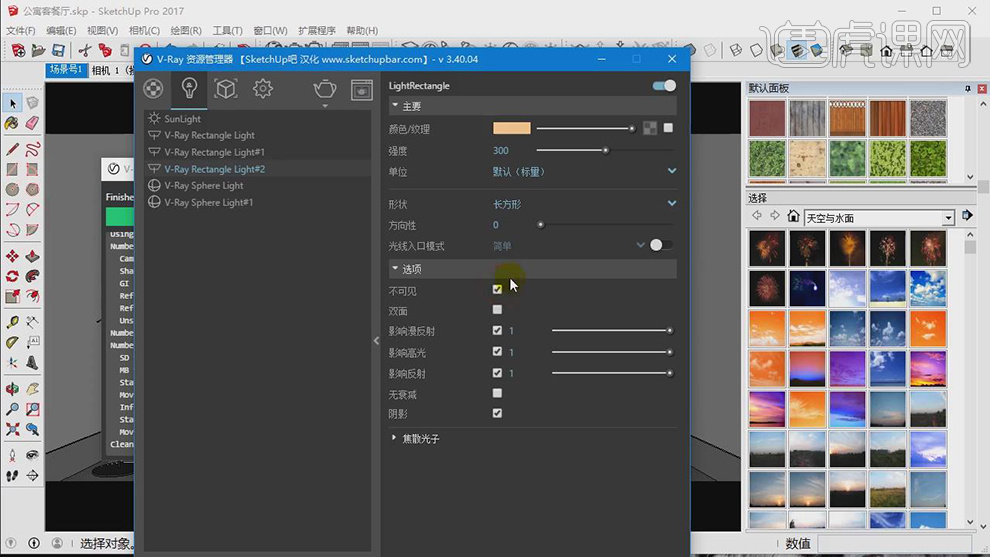Uncheck the 阴影 checkbox
Screen dimensions: 990x557
498,413
